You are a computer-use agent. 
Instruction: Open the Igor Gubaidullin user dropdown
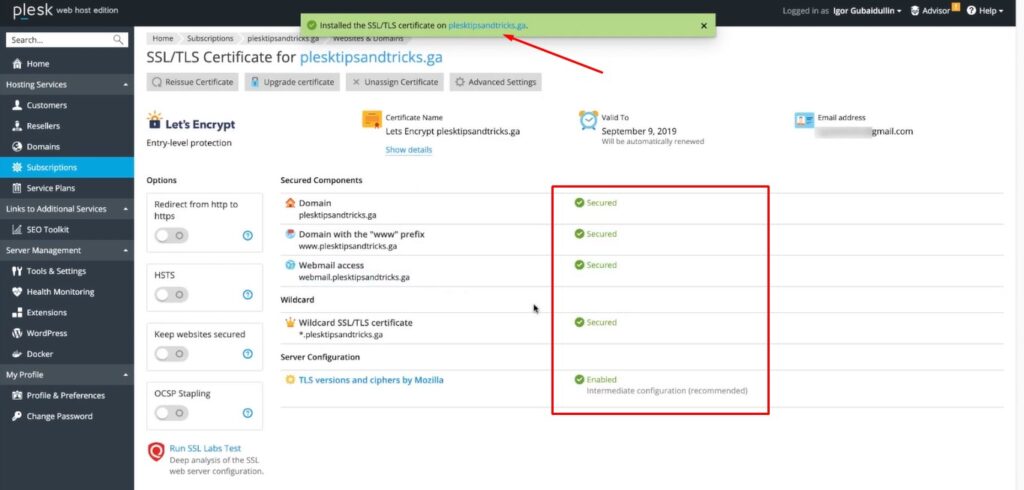click(x=866, y=10)
